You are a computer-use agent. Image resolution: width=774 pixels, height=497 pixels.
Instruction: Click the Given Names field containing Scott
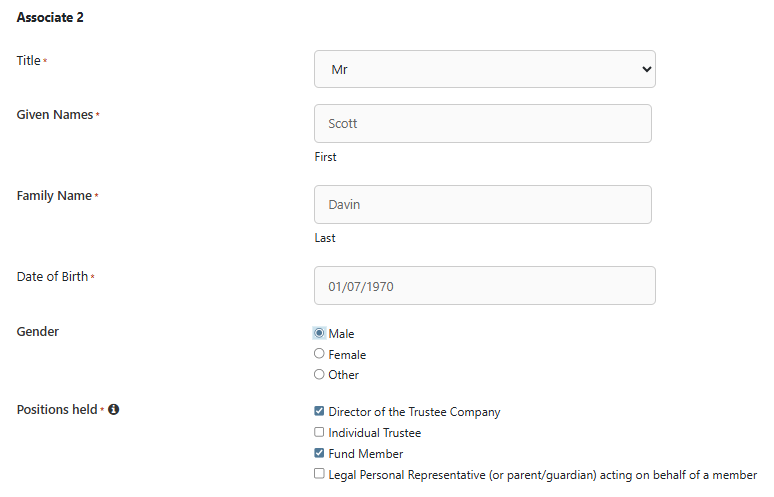483,124
